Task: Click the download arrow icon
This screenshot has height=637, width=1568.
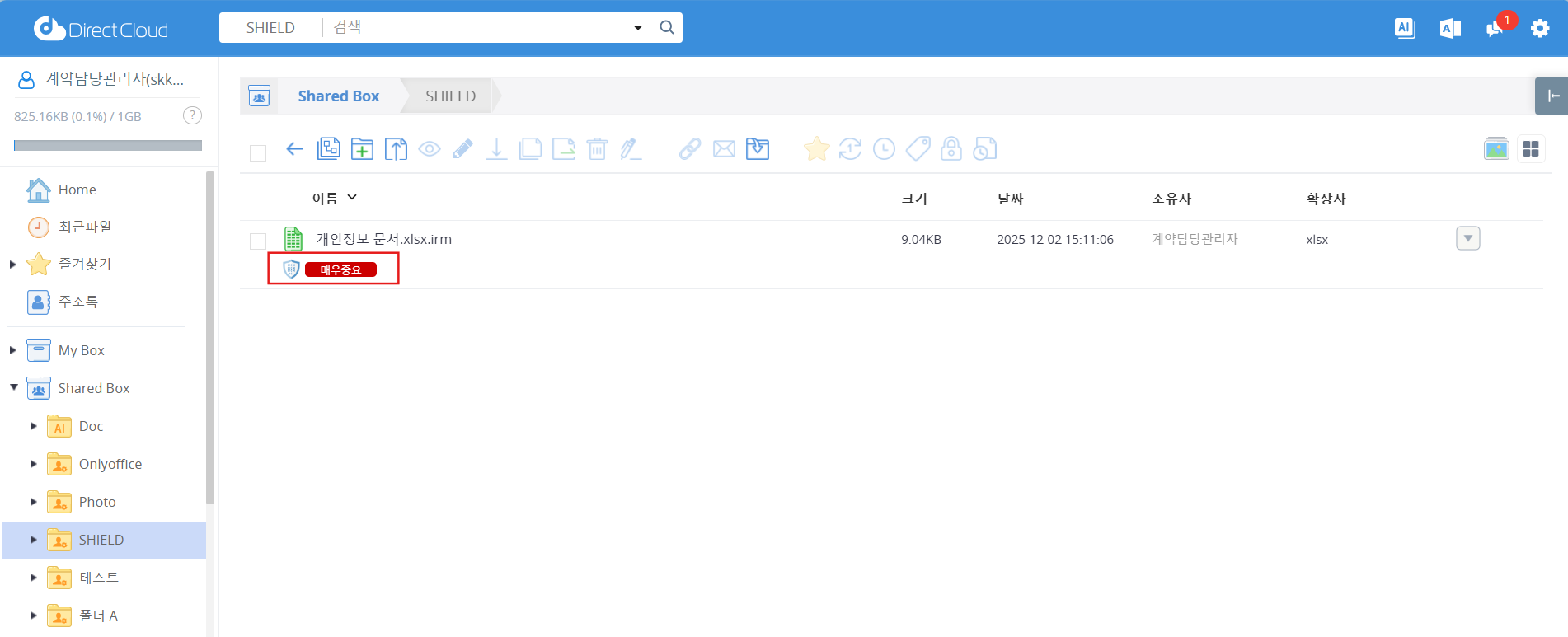Action: 496,148
